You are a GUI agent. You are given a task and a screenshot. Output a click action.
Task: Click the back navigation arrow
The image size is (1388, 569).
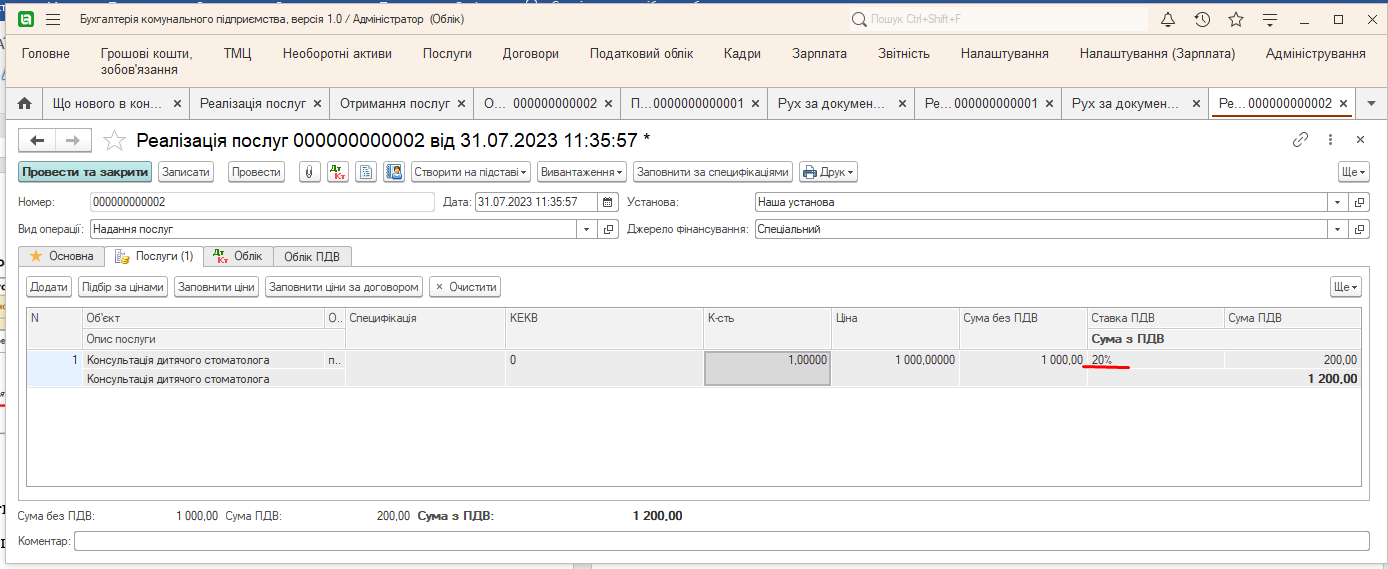[38, 140]
